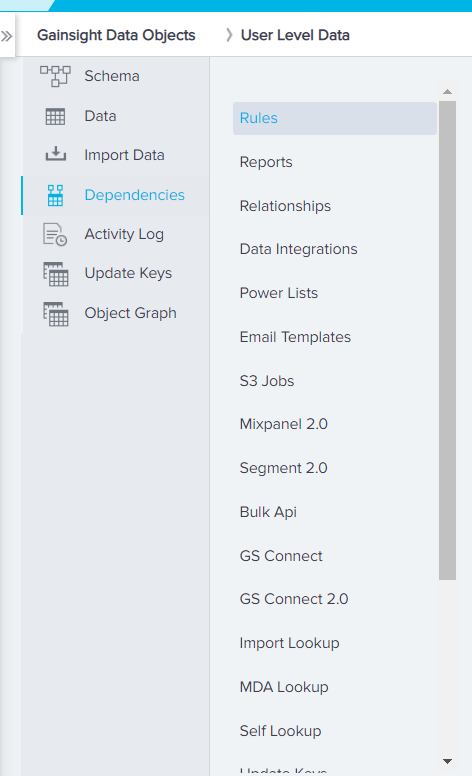The height and width of the screenshot is (776, 472).
Task: Click the Data grid icon
Action: click(x=55, y=117)
